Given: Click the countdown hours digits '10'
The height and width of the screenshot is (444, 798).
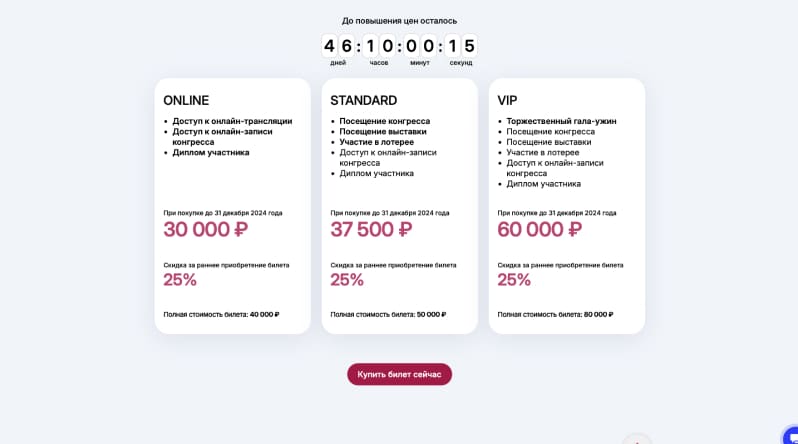Looking at the screenshot, I should pyautogui.click(x=379, y=46).
